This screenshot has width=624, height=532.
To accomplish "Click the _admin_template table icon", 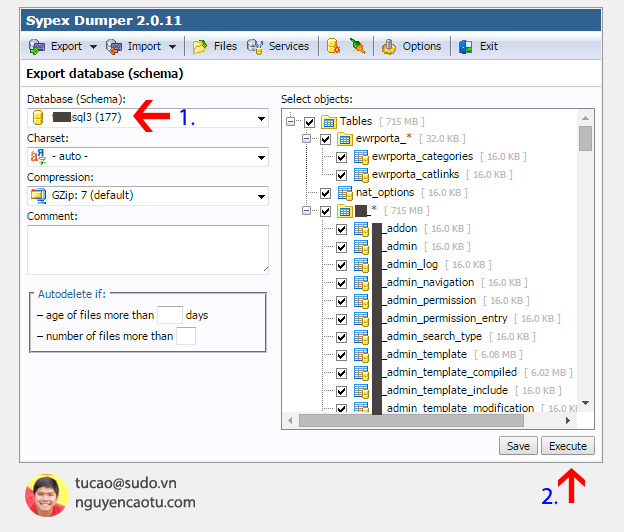I will tap(361, 355).
